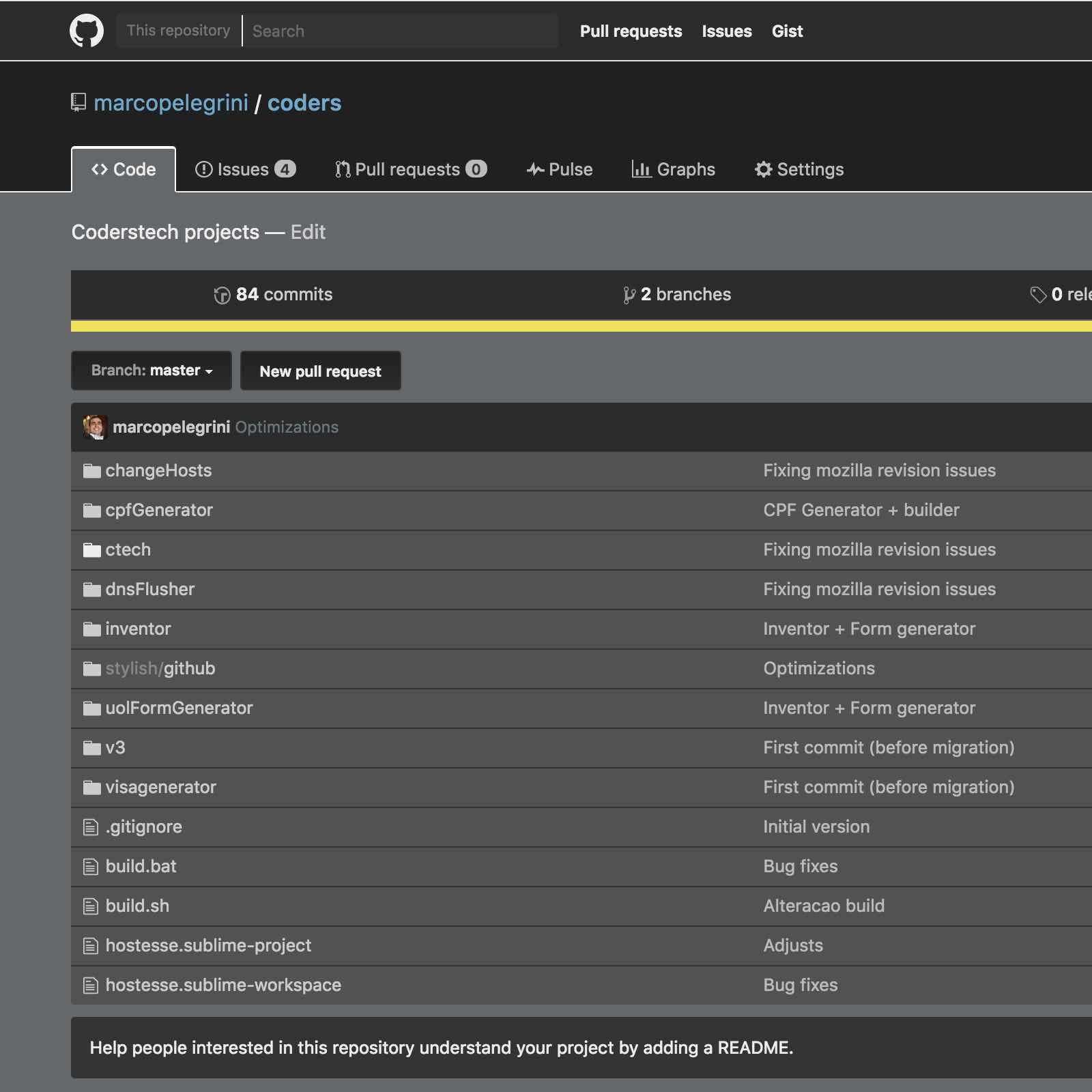This screenshot has height=1092, width=1092.
Task: Open the ctech folder name
Action: [128, 550]
